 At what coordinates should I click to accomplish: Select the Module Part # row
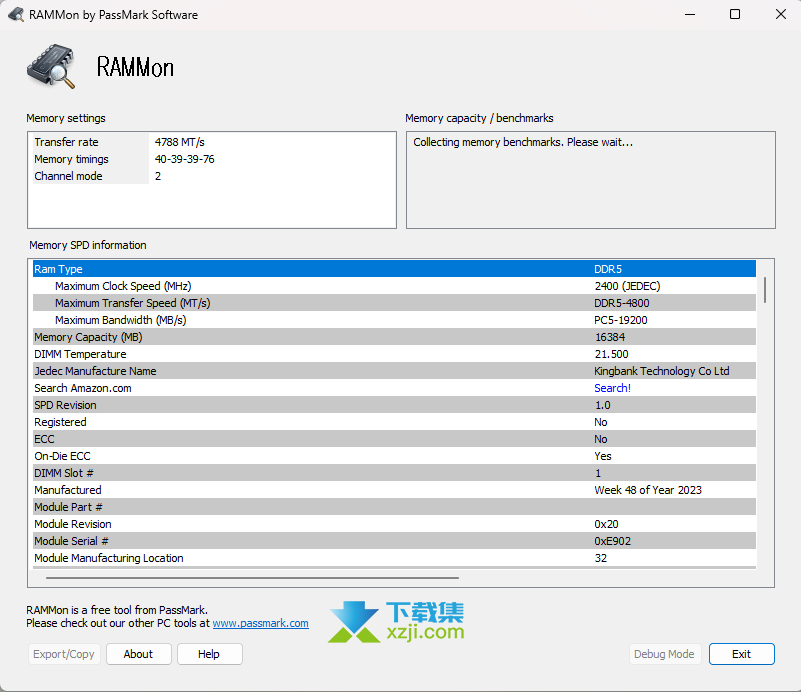point(394,507)
